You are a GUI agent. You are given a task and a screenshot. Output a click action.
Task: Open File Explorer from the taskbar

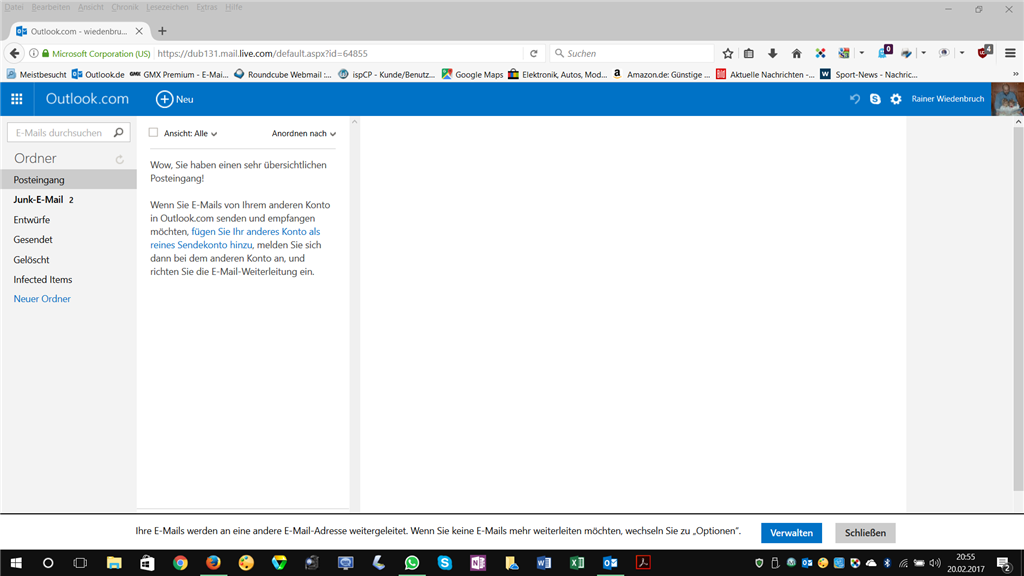[114, 563]
